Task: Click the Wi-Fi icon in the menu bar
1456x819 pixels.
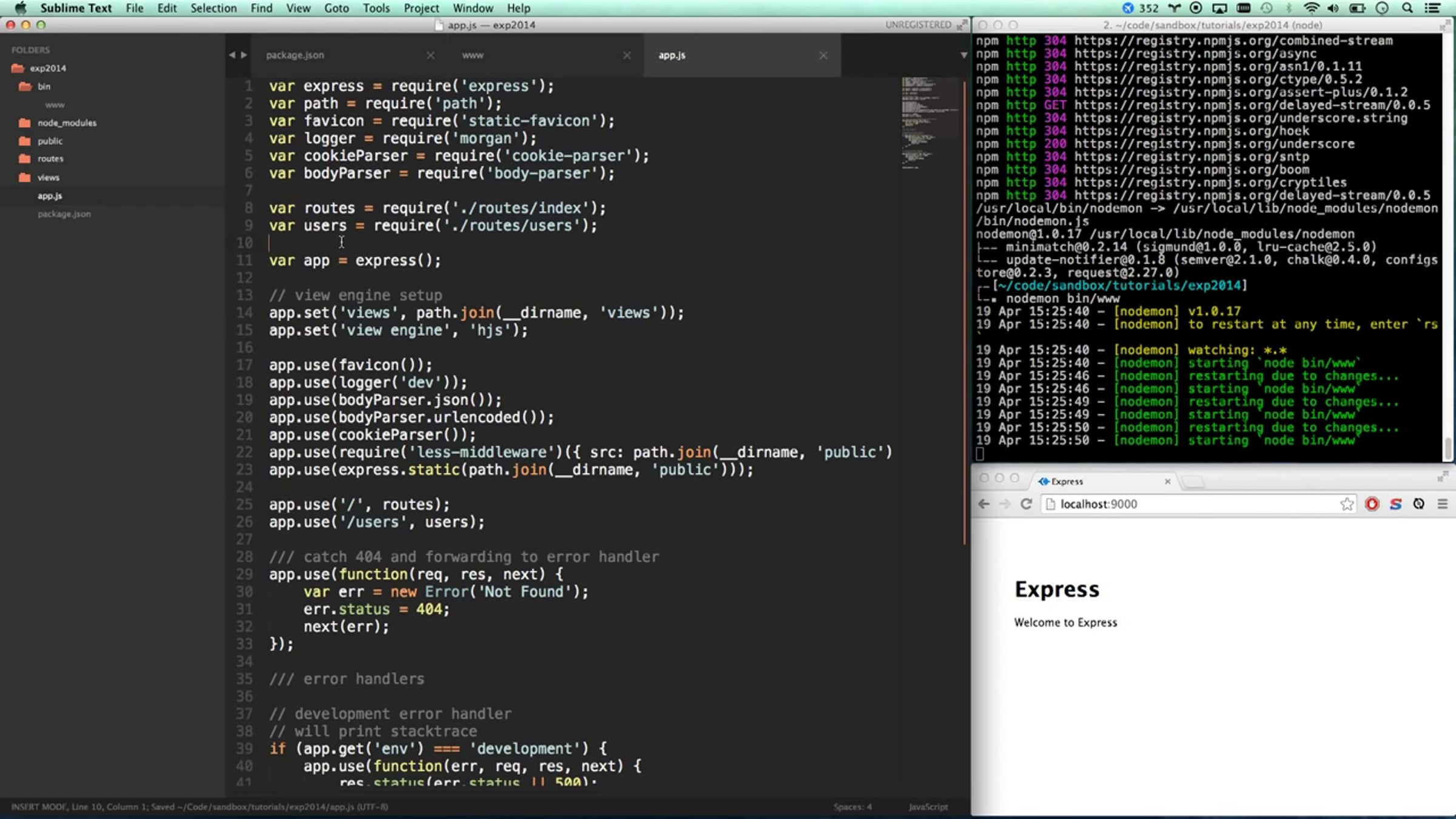Action: click(1311, 8)
